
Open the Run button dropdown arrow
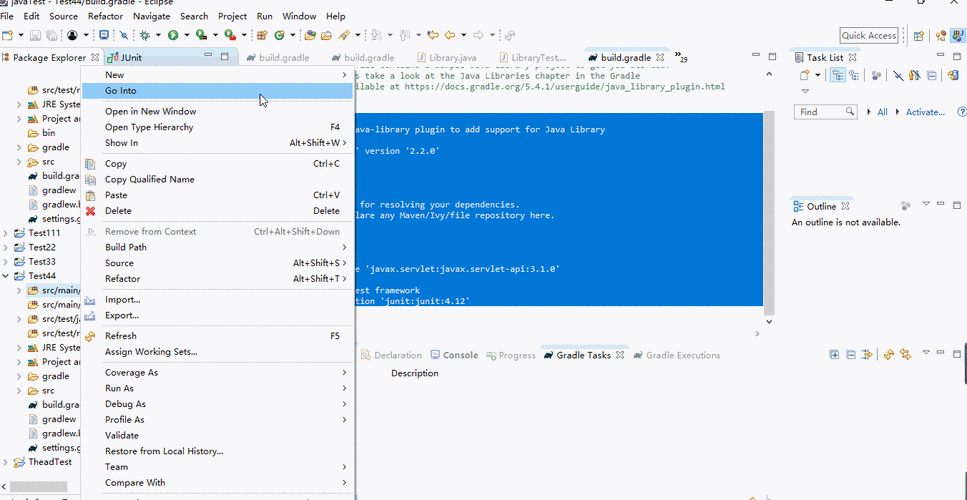(x=186, y=35)
